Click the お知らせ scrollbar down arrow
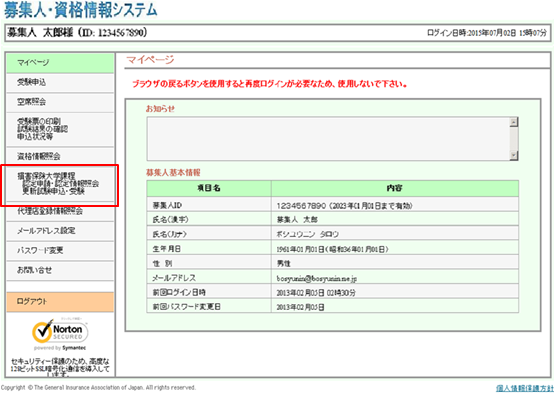Image resolution: width=554 pixels, height=393 pixels. point(514,155)
